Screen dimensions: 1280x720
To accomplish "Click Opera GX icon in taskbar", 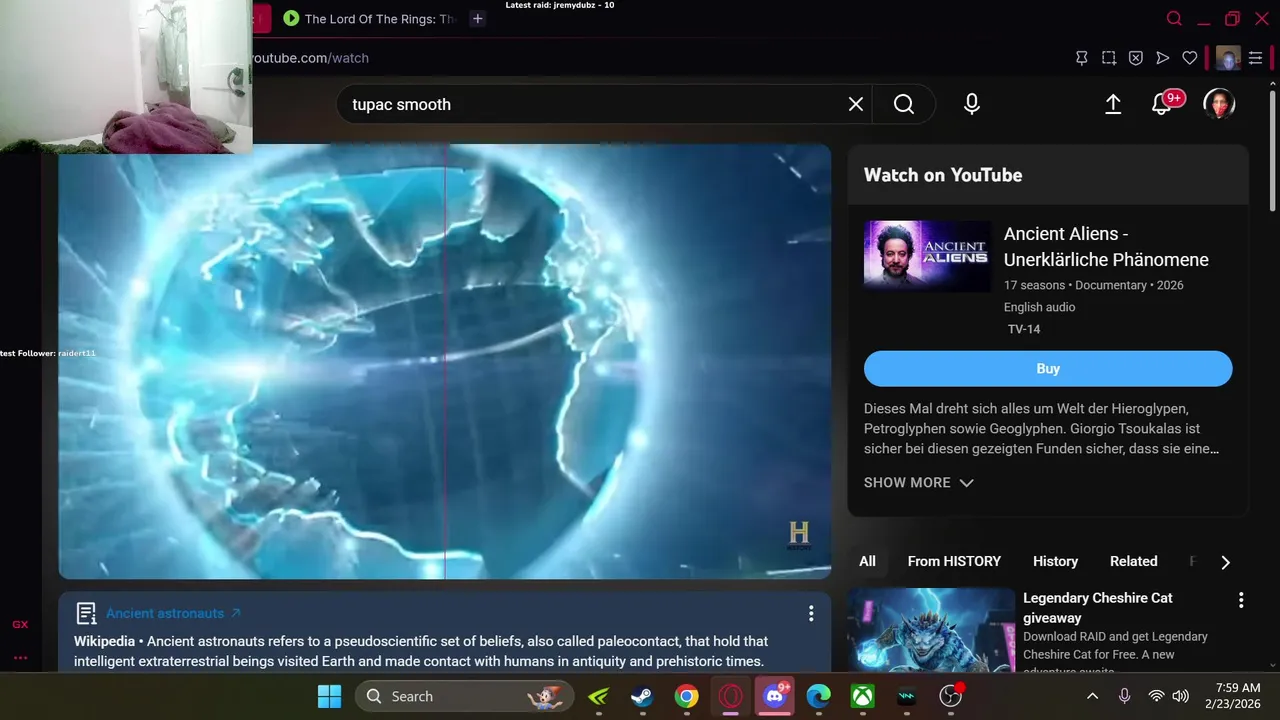I will 731,696.
